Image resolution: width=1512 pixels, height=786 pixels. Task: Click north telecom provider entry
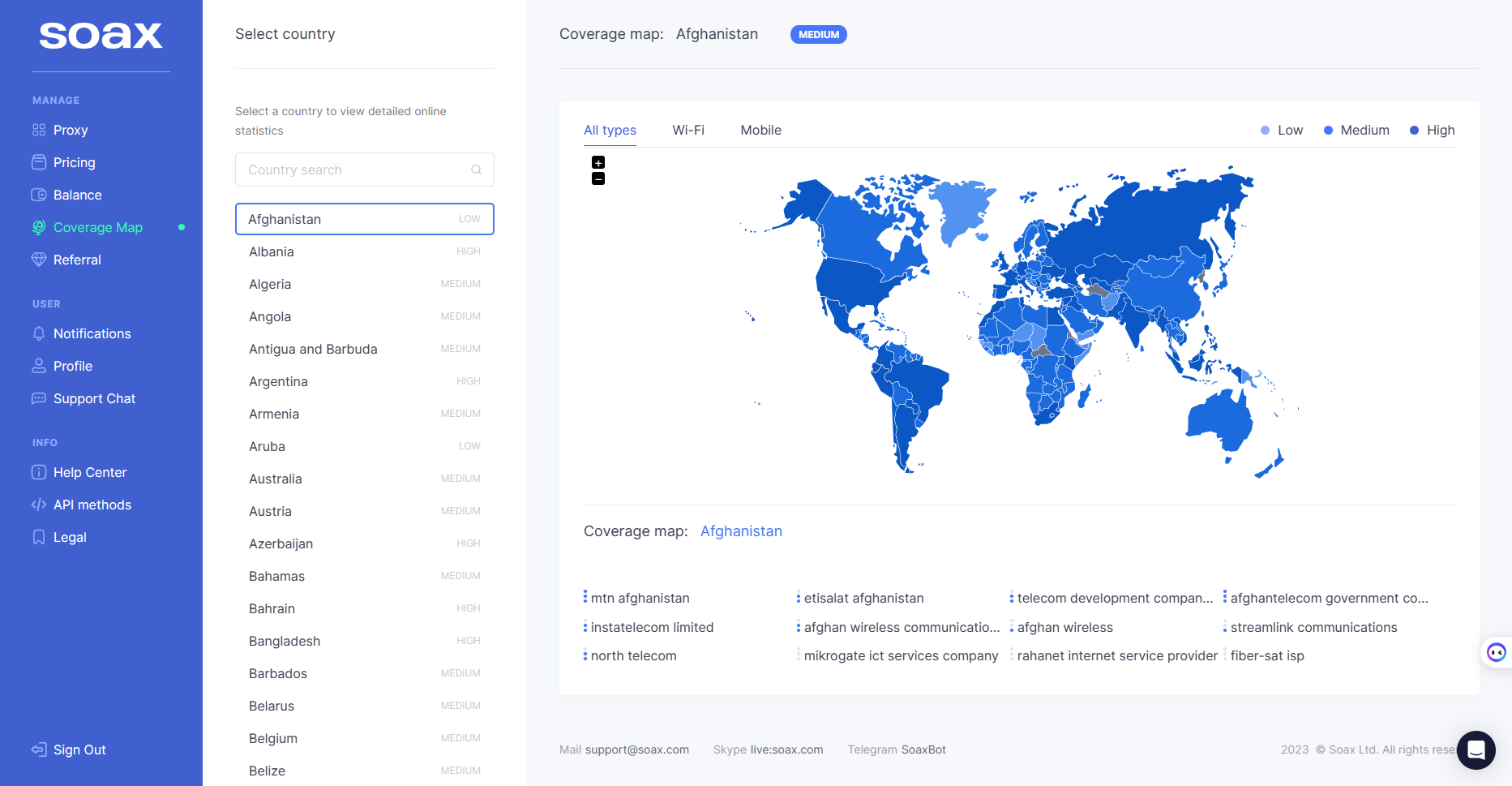point(633,655)
